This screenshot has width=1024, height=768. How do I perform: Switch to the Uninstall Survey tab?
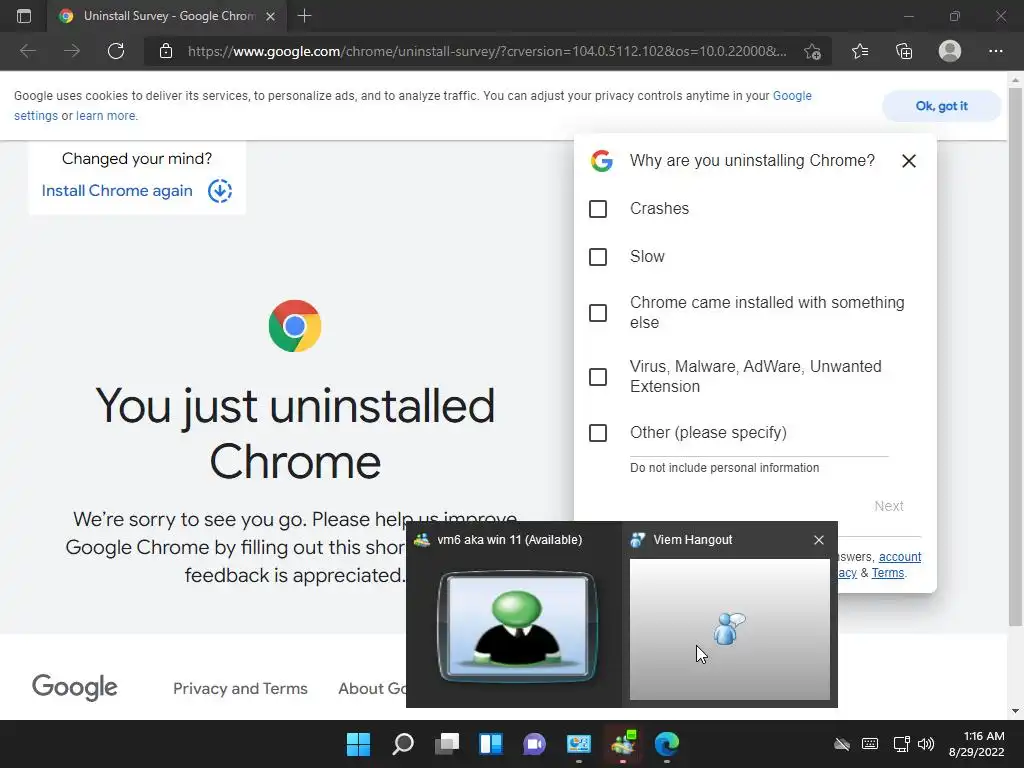point(167,16)
